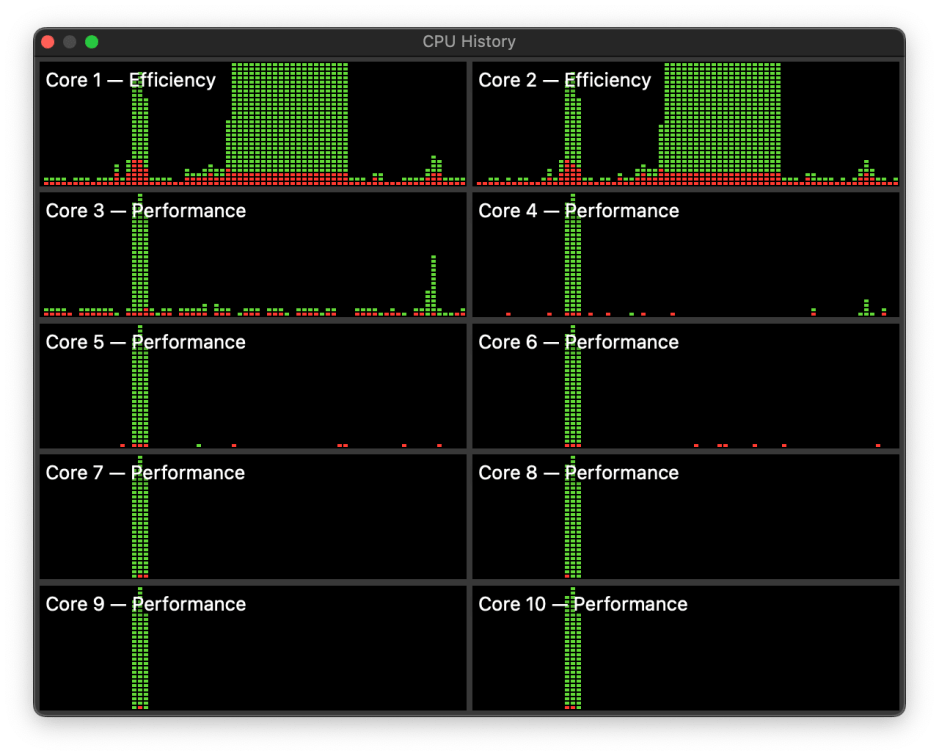
Task: Click the Core 6 — Performance label
Action: click(578, 342)
